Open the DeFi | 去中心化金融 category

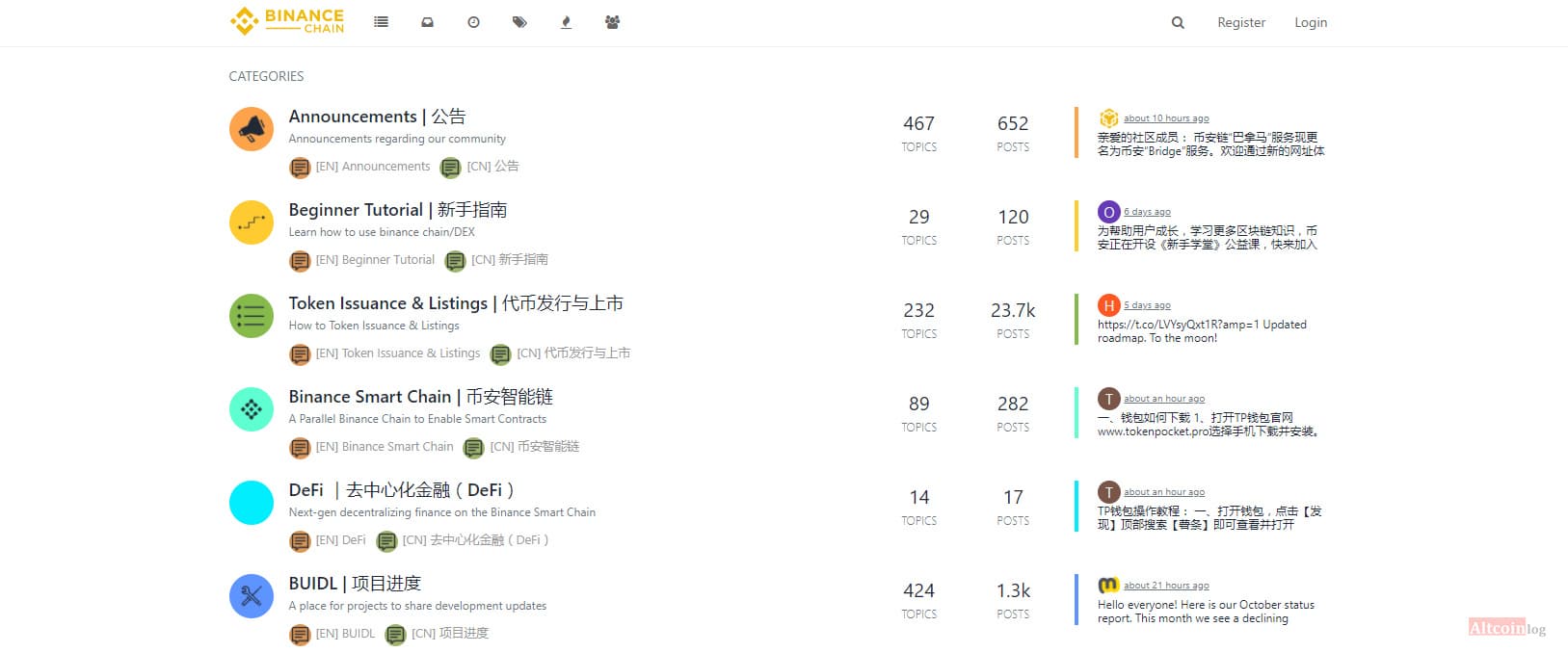(402, 490)
